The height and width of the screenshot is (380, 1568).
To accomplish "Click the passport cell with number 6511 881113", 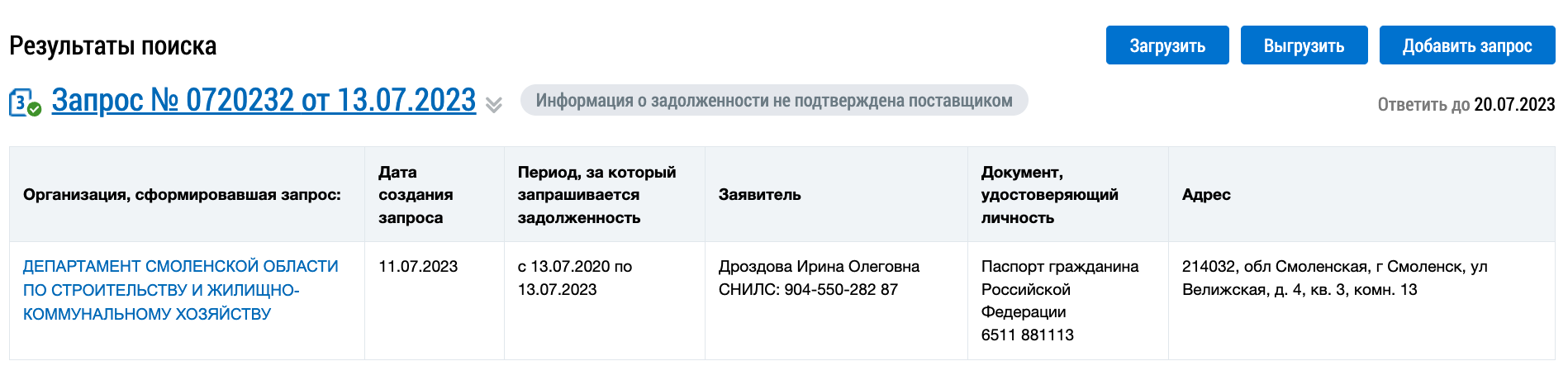I will [x=1059, y=301].
